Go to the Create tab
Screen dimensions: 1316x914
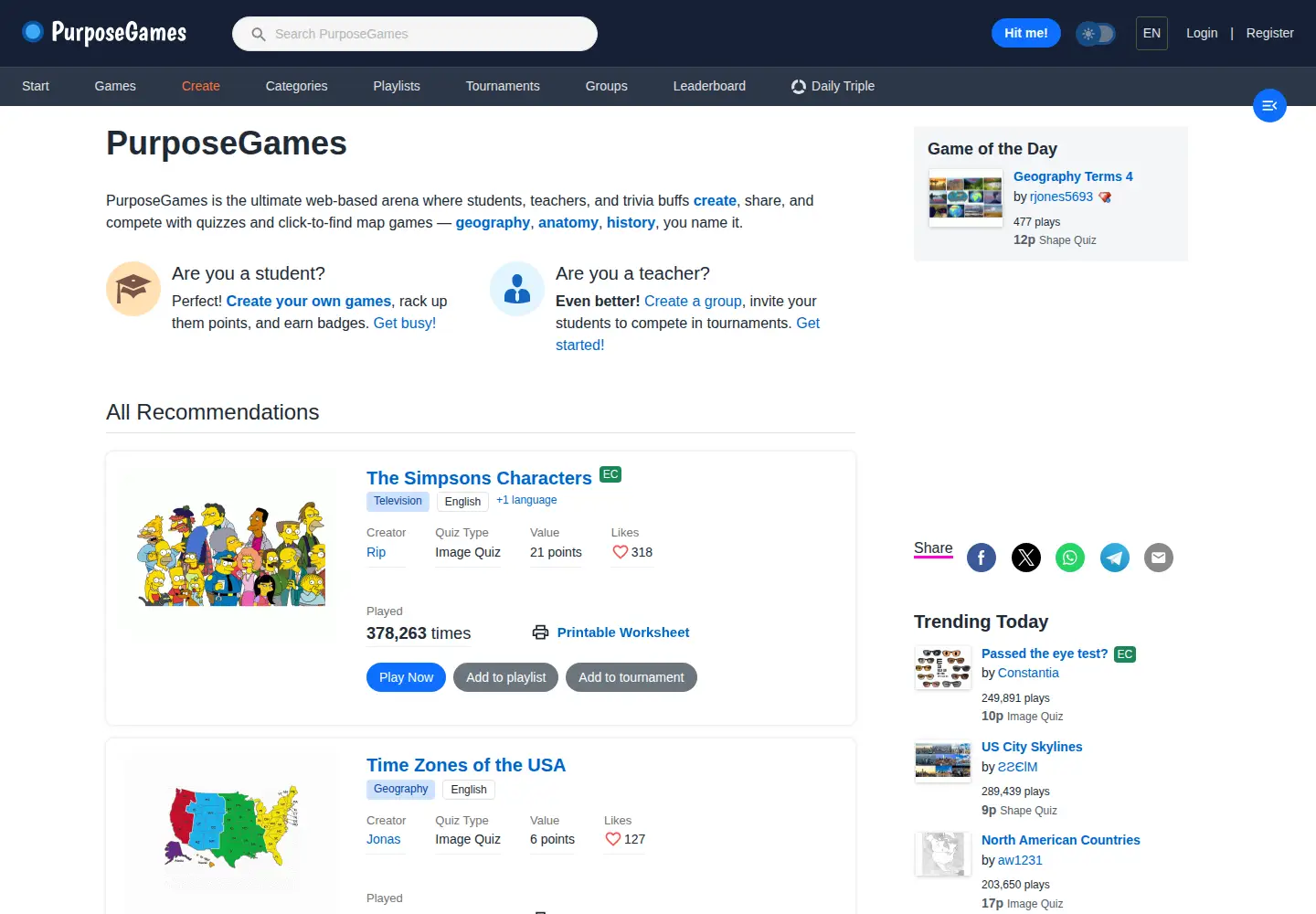click(201, 86)
